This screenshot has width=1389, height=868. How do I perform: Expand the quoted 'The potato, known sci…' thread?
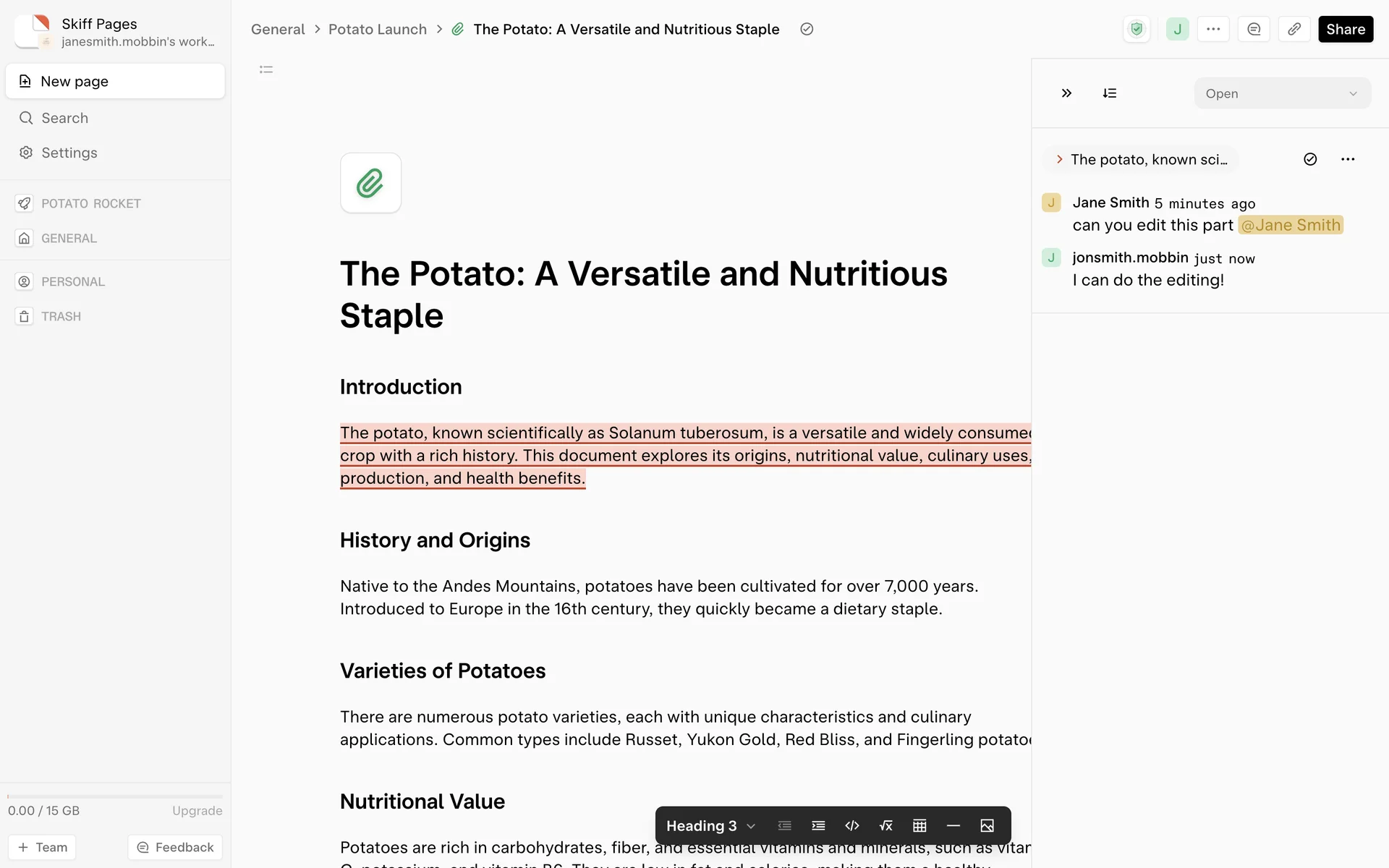point(1141,159)
